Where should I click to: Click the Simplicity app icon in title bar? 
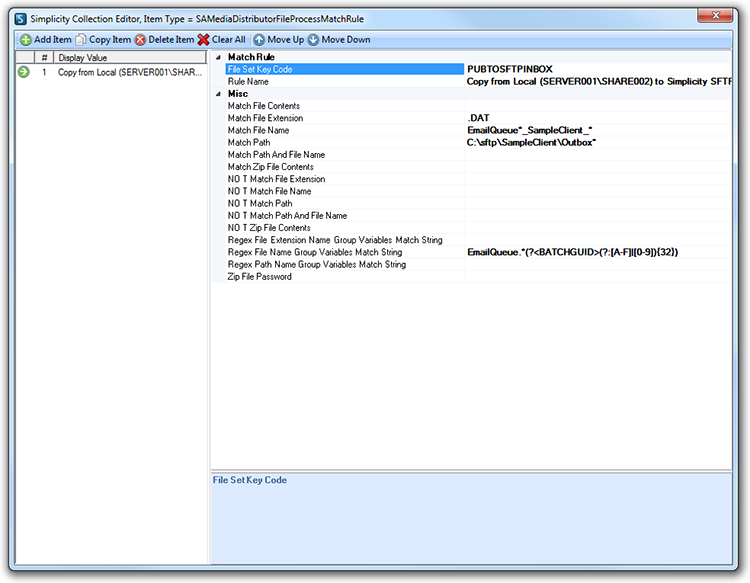(x=20, y=19)
